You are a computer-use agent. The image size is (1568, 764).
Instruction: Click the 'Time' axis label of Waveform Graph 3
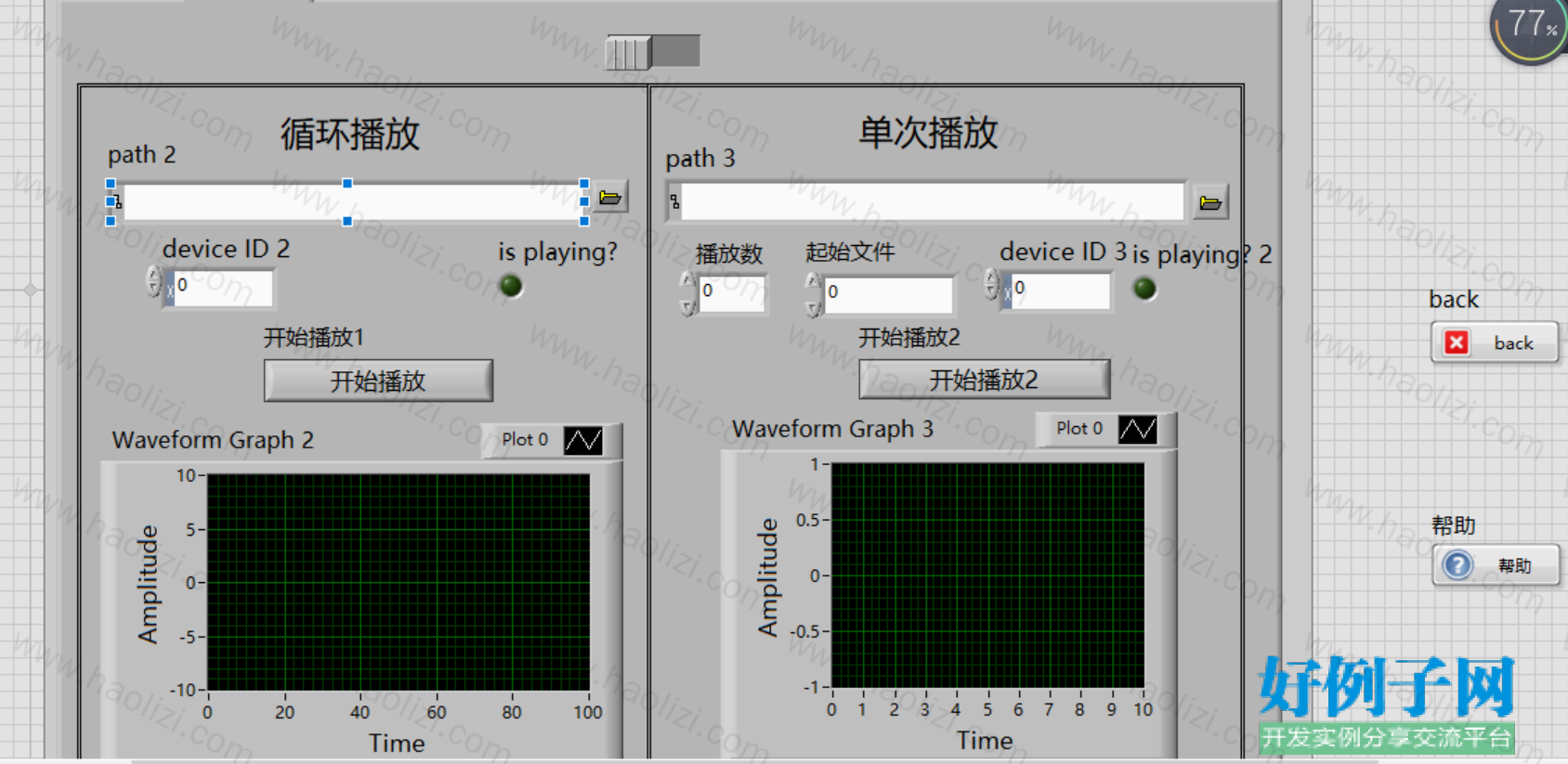point(986,741)
